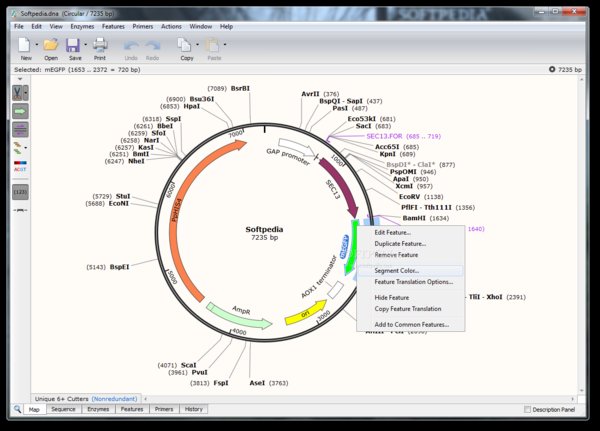
Task: Click the magnifier search icon at bottom left
Action: click(17, 409)
